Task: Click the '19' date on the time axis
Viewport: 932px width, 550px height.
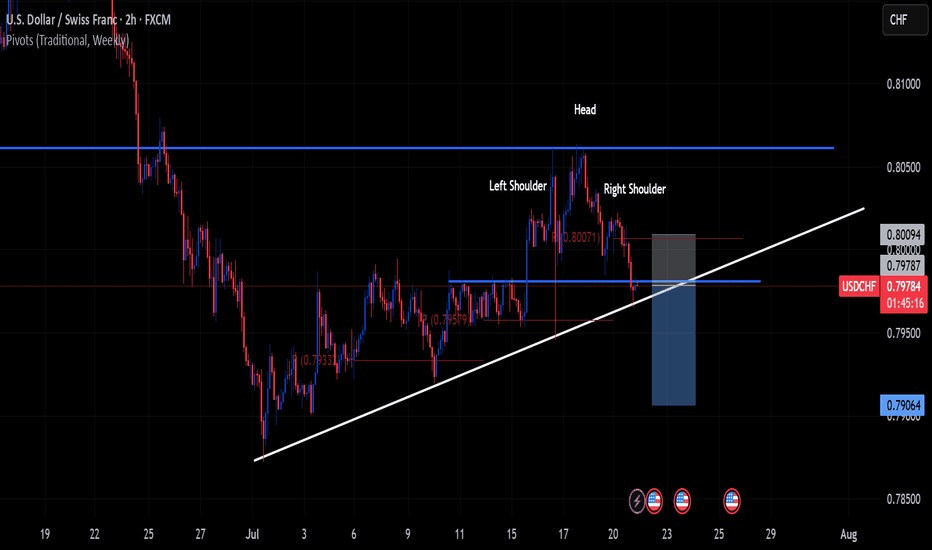Action: [45, 534]
